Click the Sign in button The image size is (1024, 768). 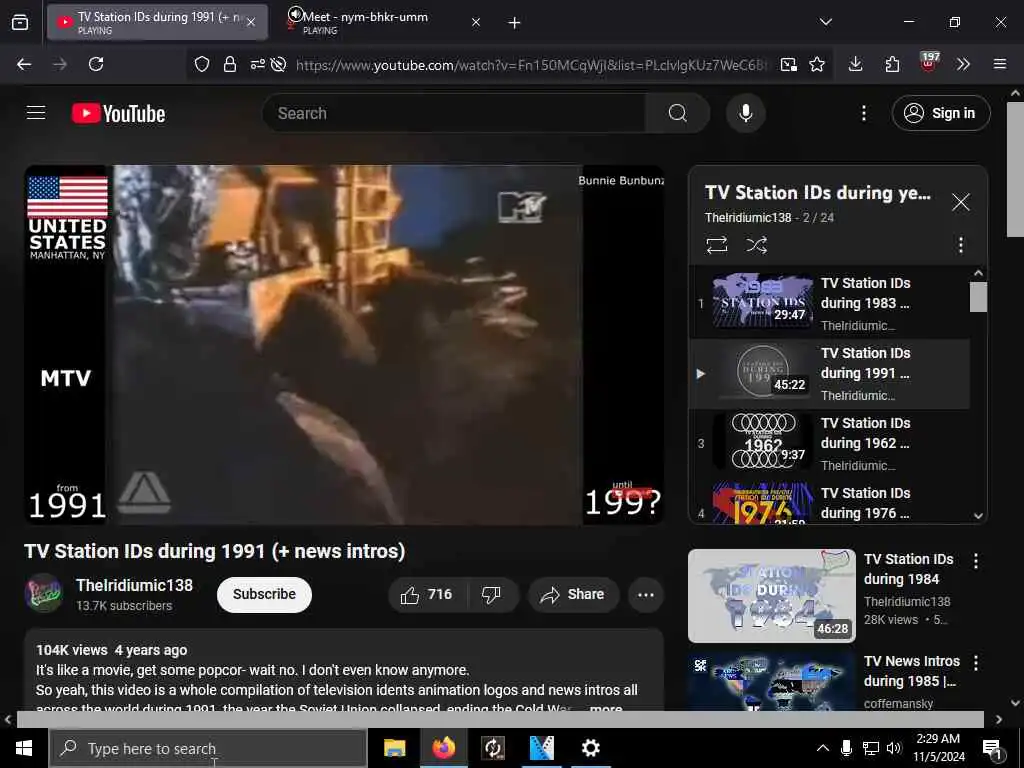pos(940,113)
